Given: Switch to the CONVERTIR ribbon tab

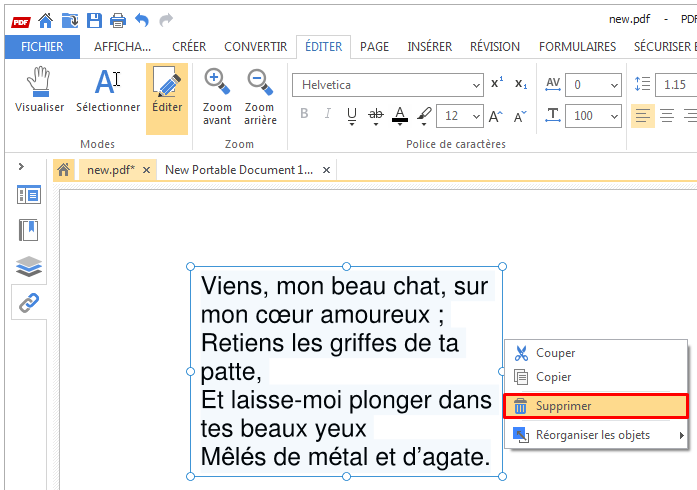Looking at the screenshot, I should (x=256, y=47).
